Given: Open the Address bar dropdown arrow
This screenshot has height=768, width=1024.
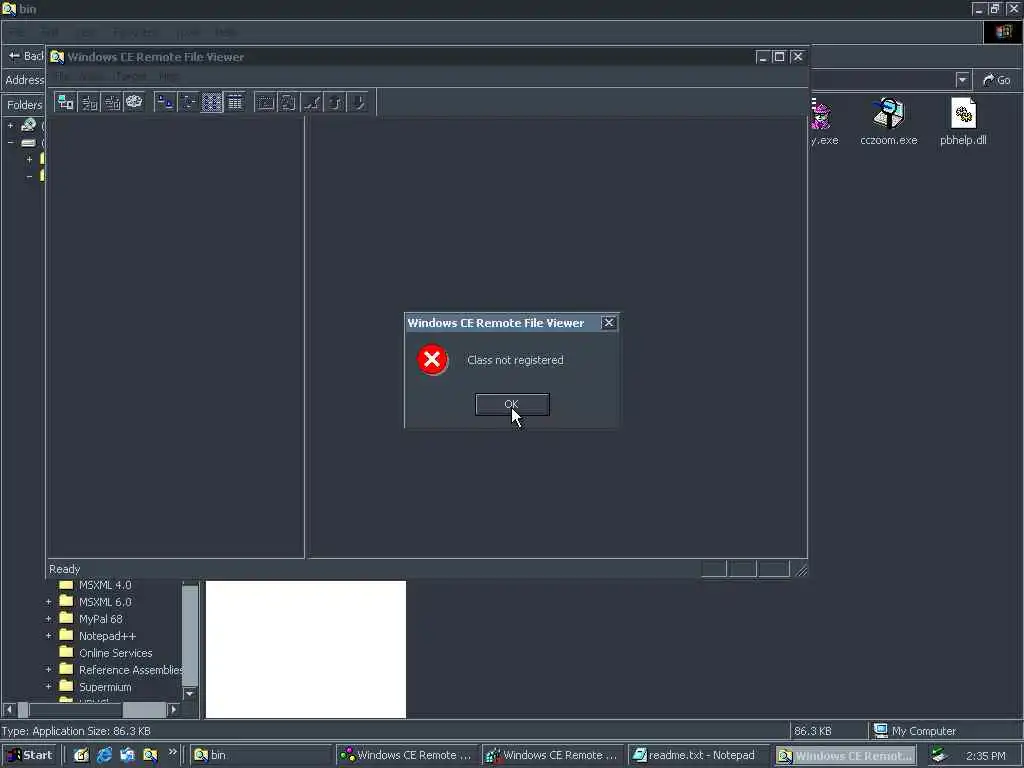Looking at the screenshot, I should pyautogui.click(x=962, y=80).
